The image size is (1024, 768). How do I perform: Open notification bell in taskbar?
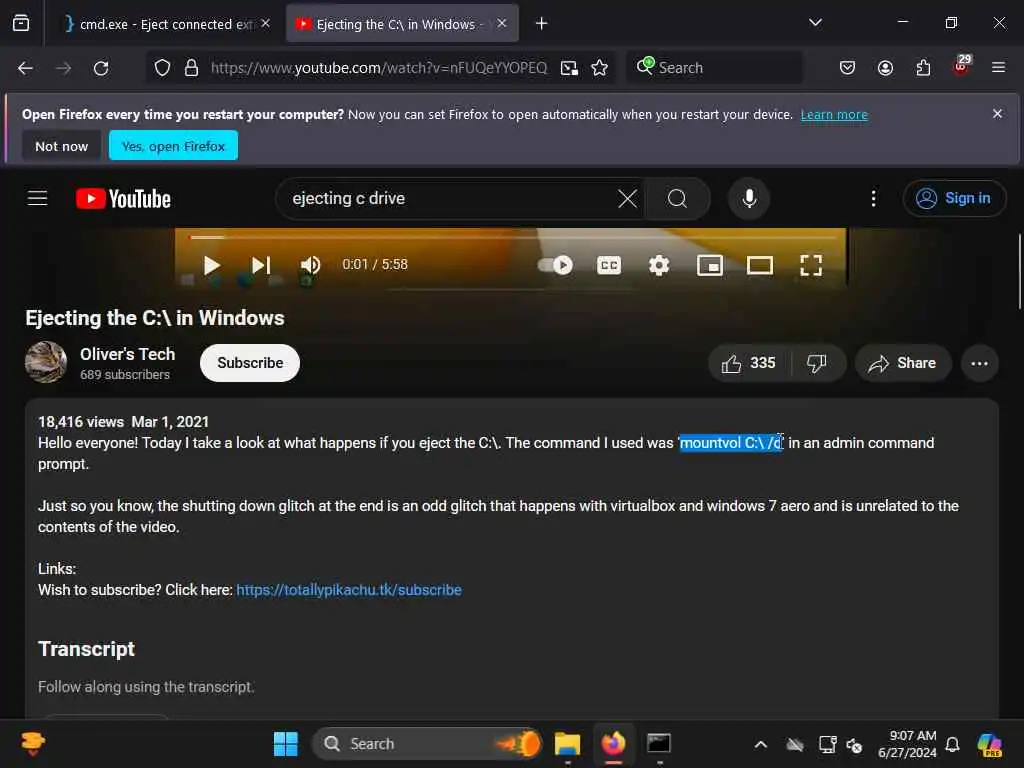[x=952, y=744]
